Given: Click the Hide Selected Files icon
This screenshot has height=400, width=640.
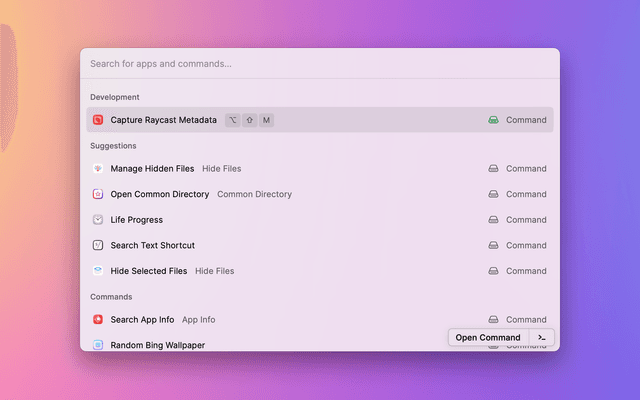Looking at the screenshot, I should click(98, 271).
